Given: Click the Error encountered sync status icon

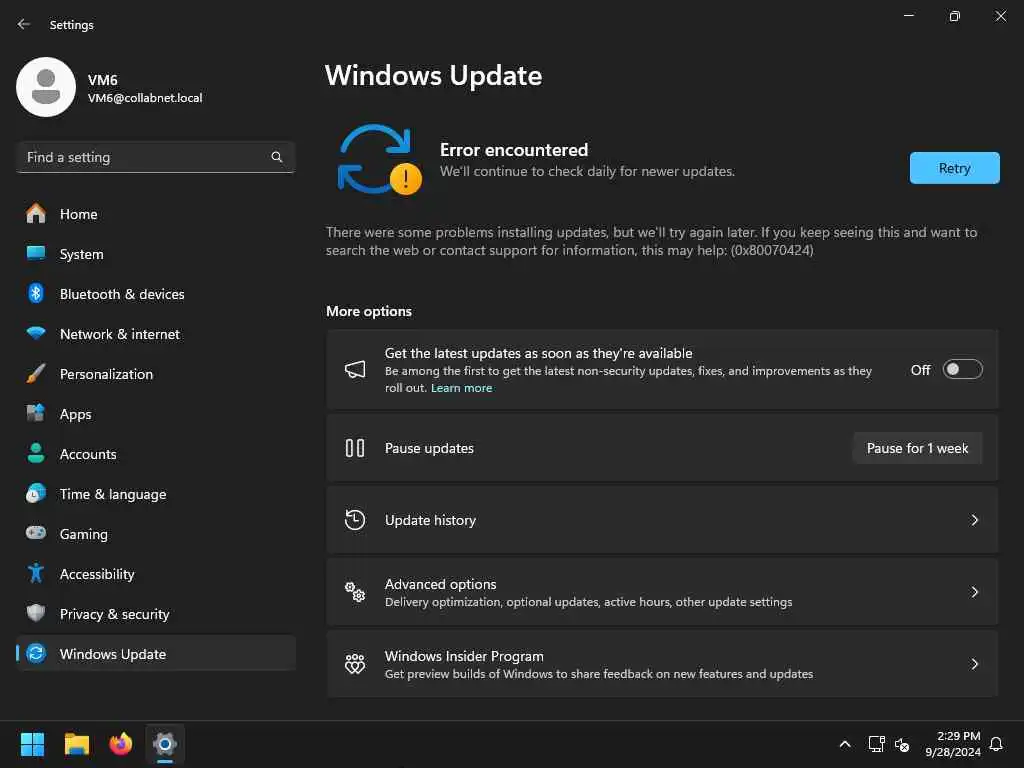Looking at the screenshot, I should click(379, 159).
